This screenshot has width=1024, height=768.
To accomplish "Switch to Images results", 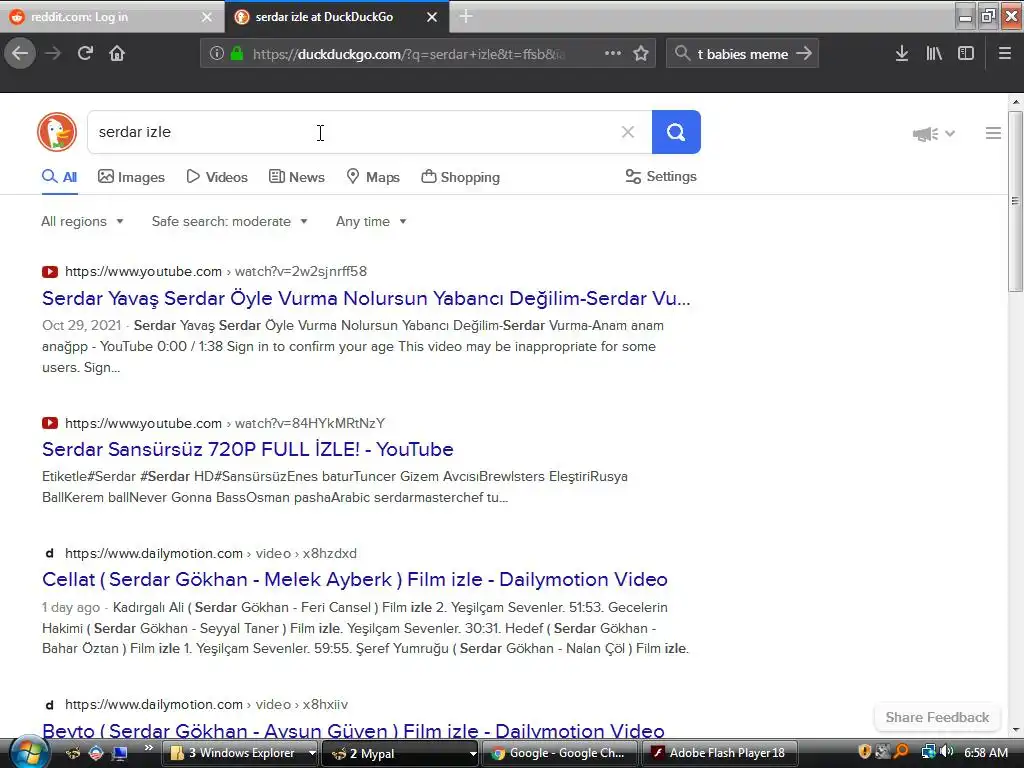I will (131, 177).
